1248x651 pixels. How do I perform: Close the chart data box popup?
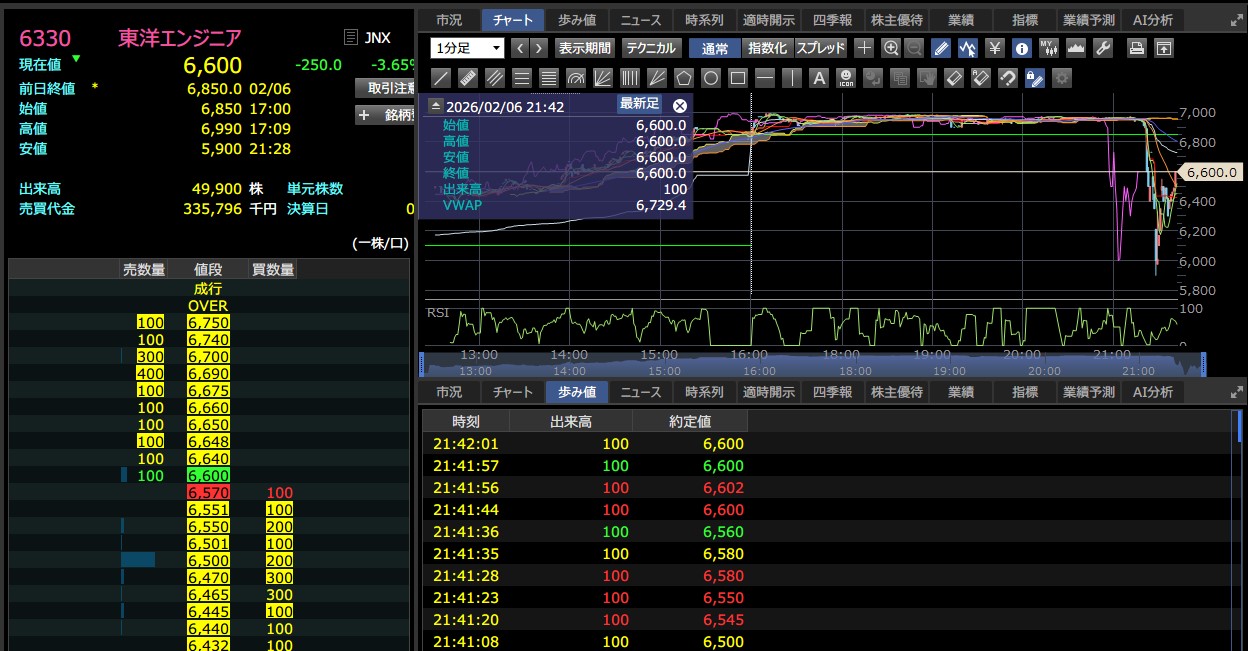[680, 105]
